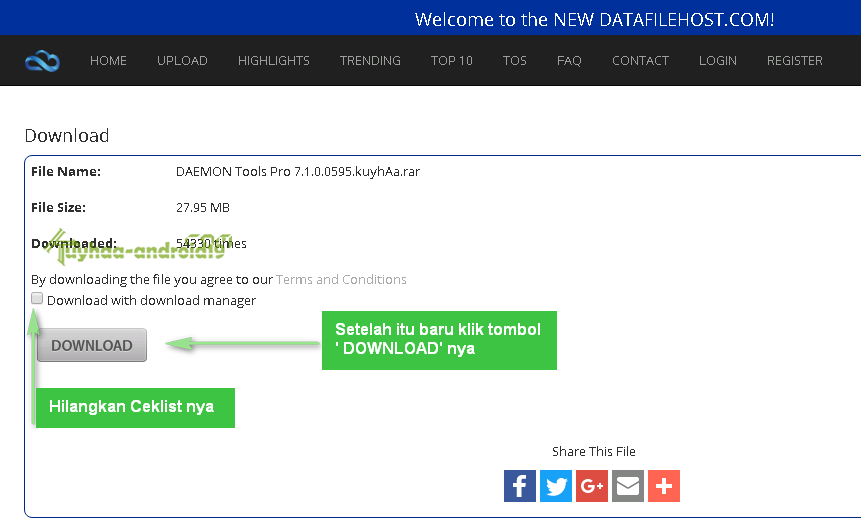The width and height of the screenshot is (861, 521).
Task: Open the FAQ page
Action: (569, 60)
